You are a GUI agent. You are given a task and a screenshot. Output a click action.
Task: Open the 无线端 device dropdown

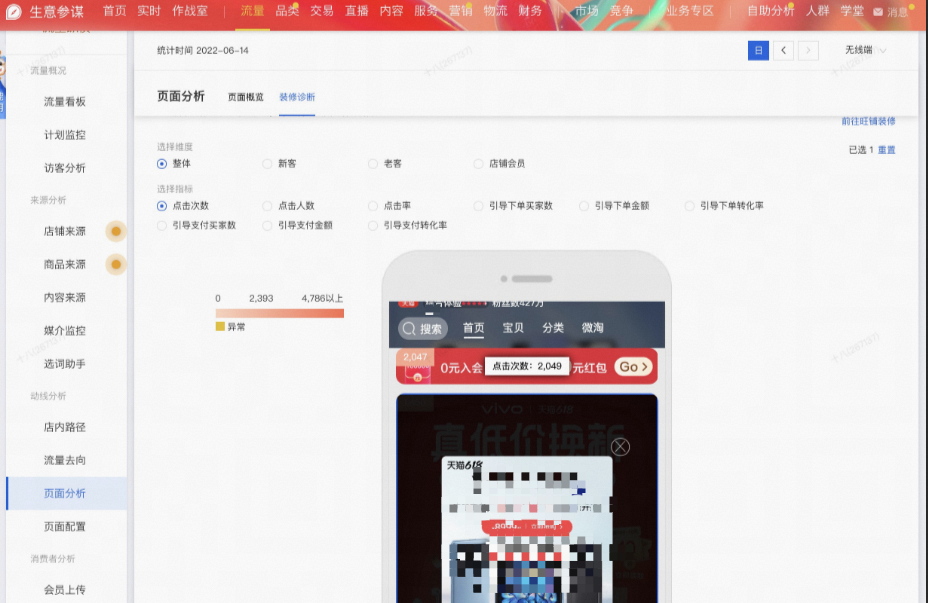[x=865, y=50]
